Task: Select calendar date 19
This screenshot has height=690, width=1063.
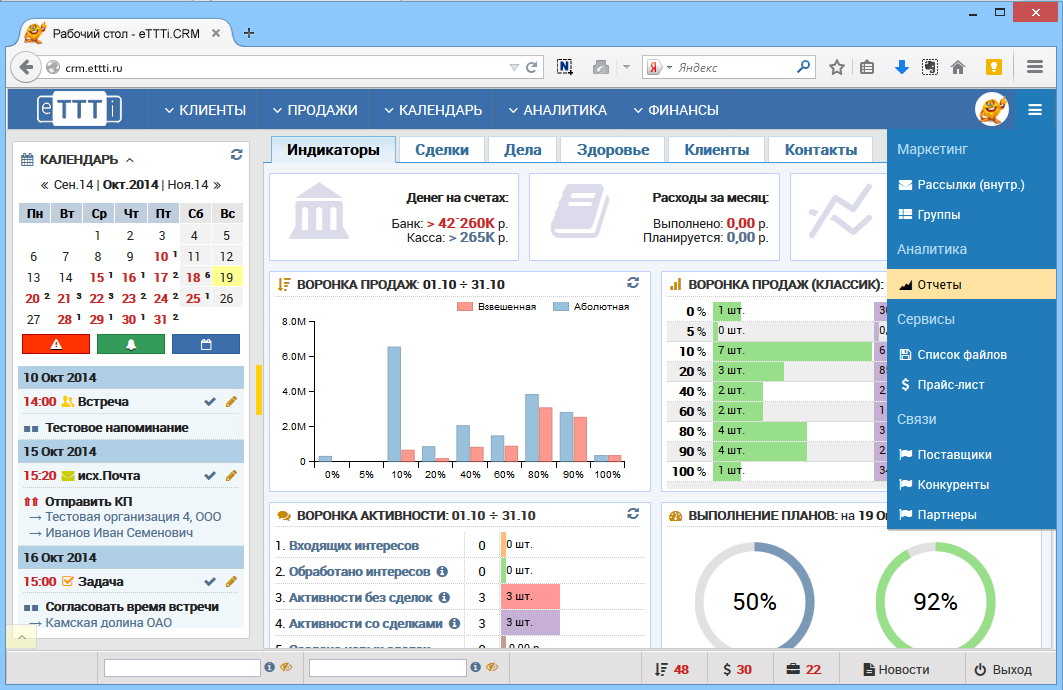Action: tap(226, 277)
